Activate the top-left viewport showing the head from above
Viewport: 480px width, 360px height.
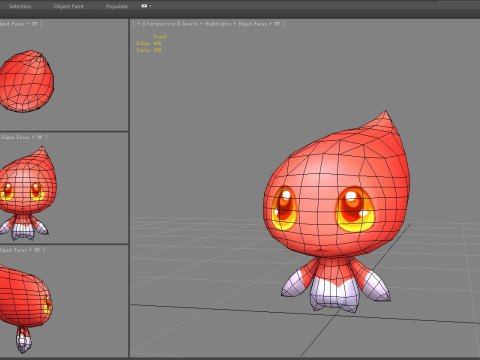click(x=64, y=75)
